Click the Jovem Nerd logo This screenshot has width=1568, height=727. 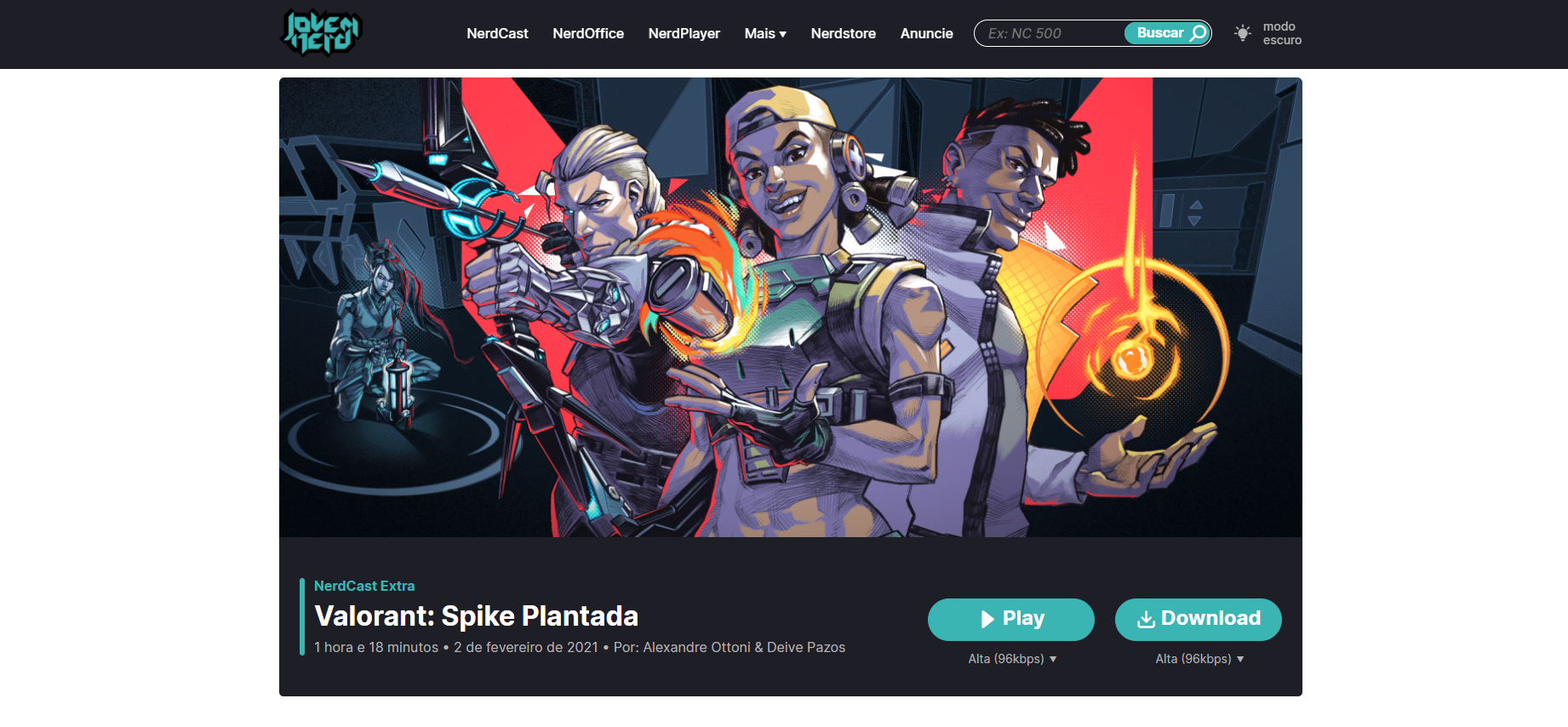322,32
